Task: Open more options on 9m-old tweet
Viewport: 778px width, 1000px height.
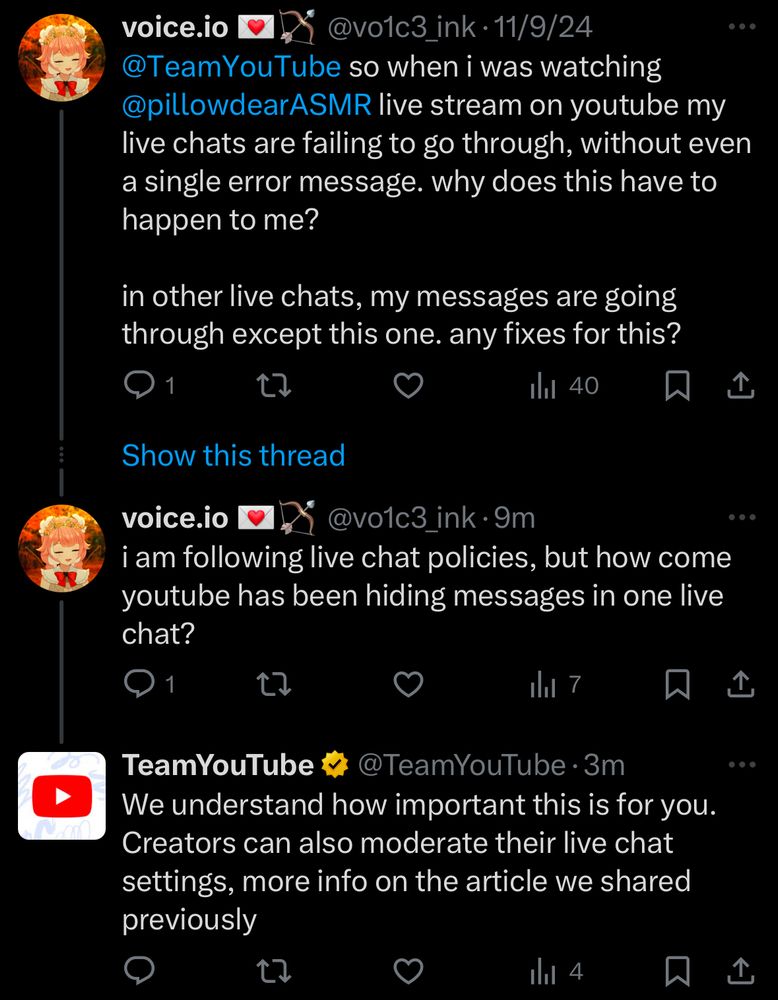Action: (742, 517)
